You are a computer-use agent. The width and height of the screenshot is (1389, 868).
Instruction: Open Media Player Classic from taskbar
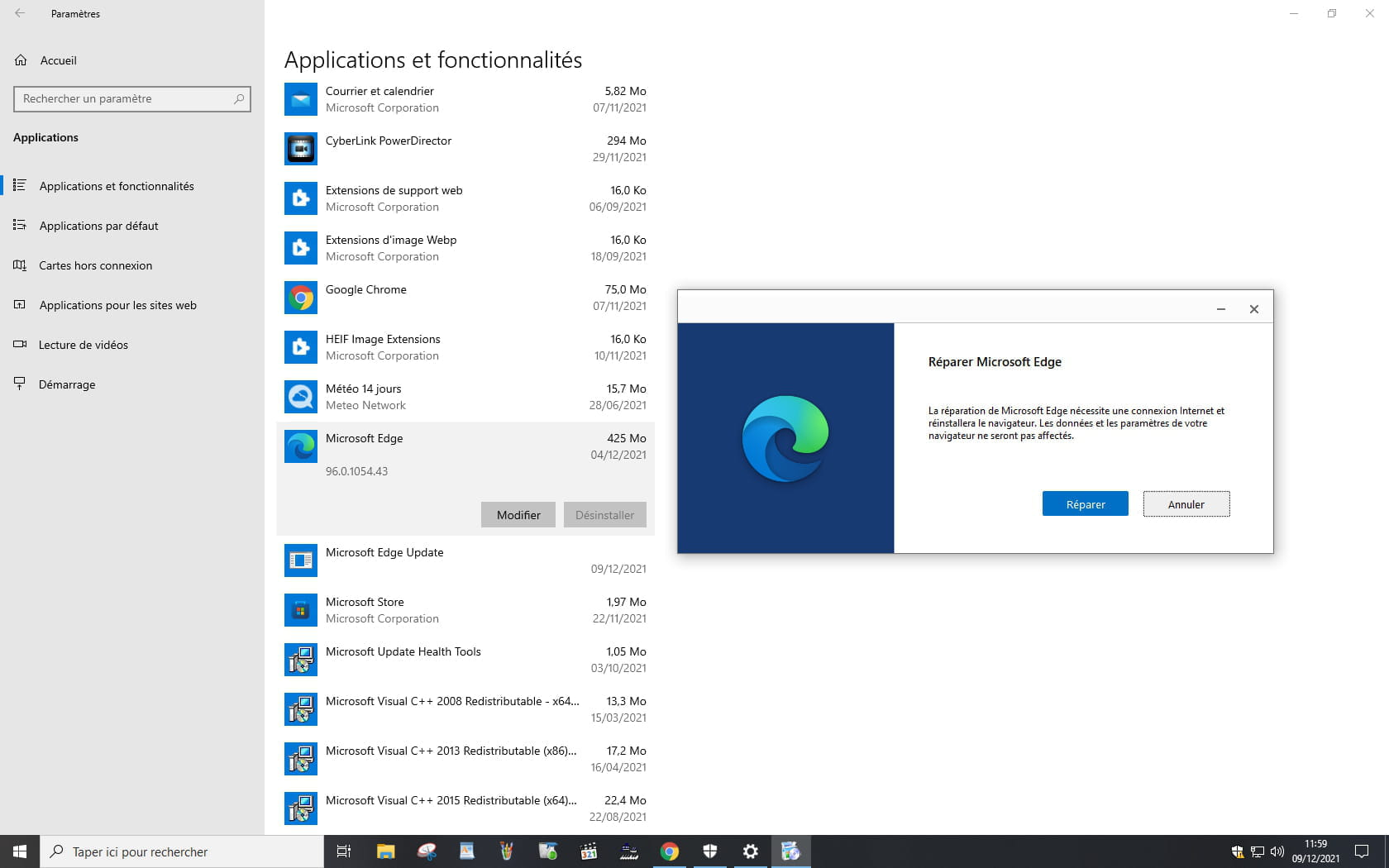[589, 851]
